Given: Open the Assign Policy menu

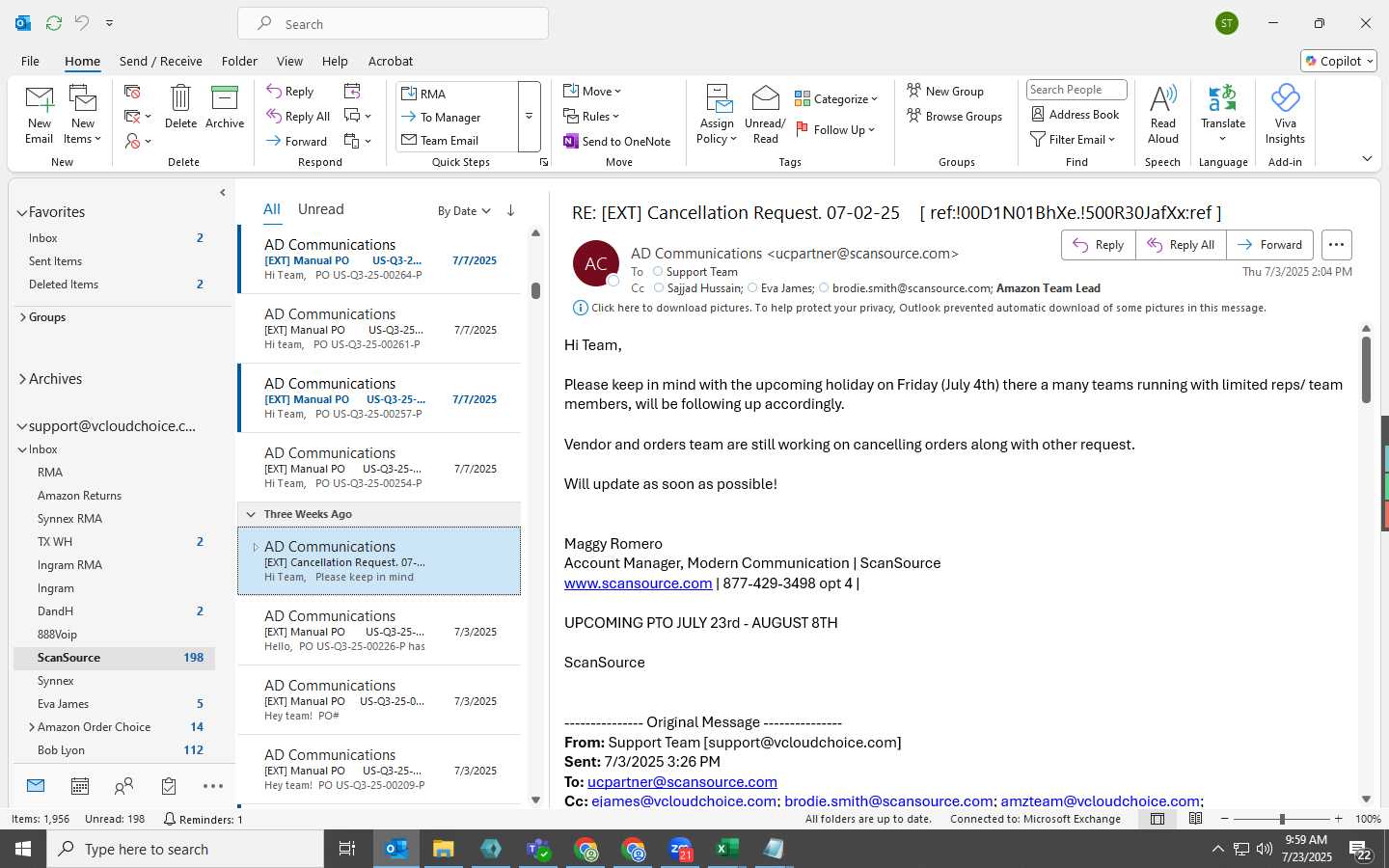Looking at the screenshot, I should 717,115.
